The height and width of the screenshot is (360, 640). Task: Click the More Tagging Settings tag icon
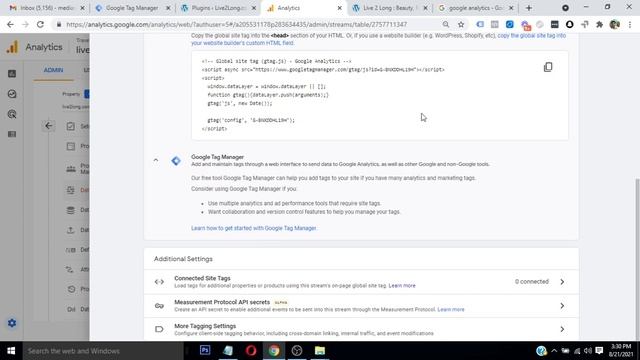coord(159,329)
